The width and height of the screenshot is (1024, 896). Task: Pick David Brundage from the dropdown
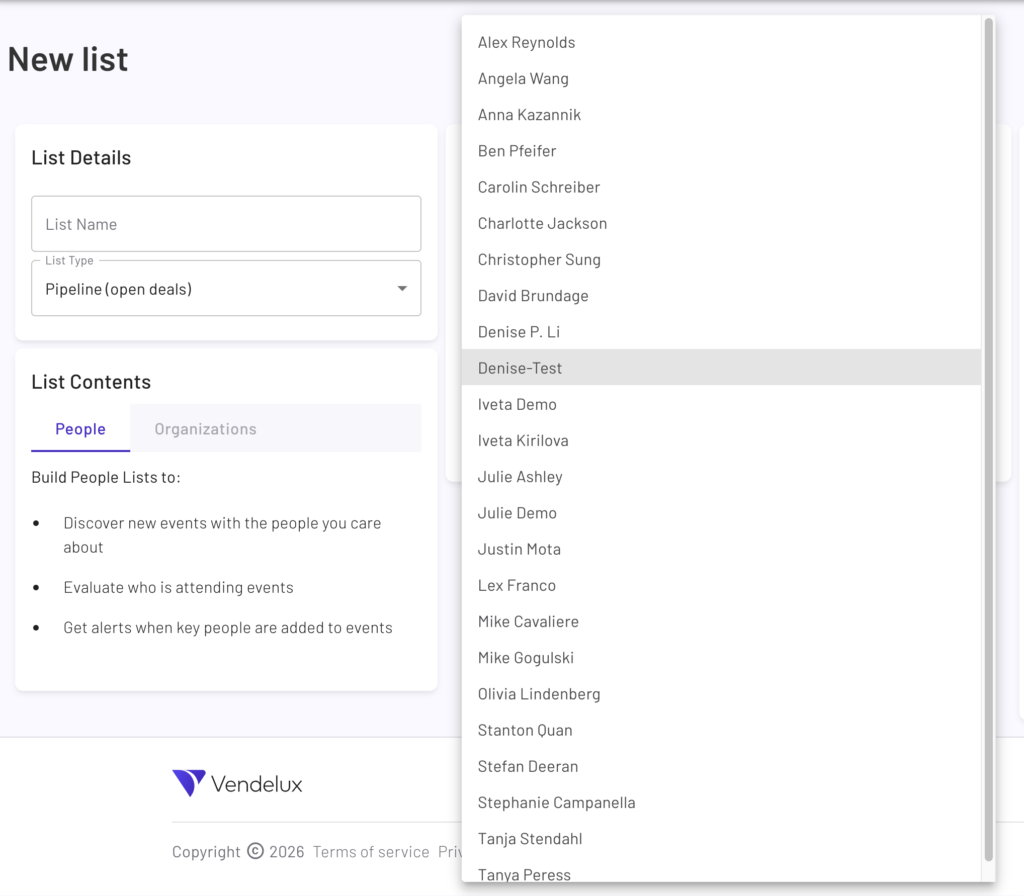click(x=533, y=296)
